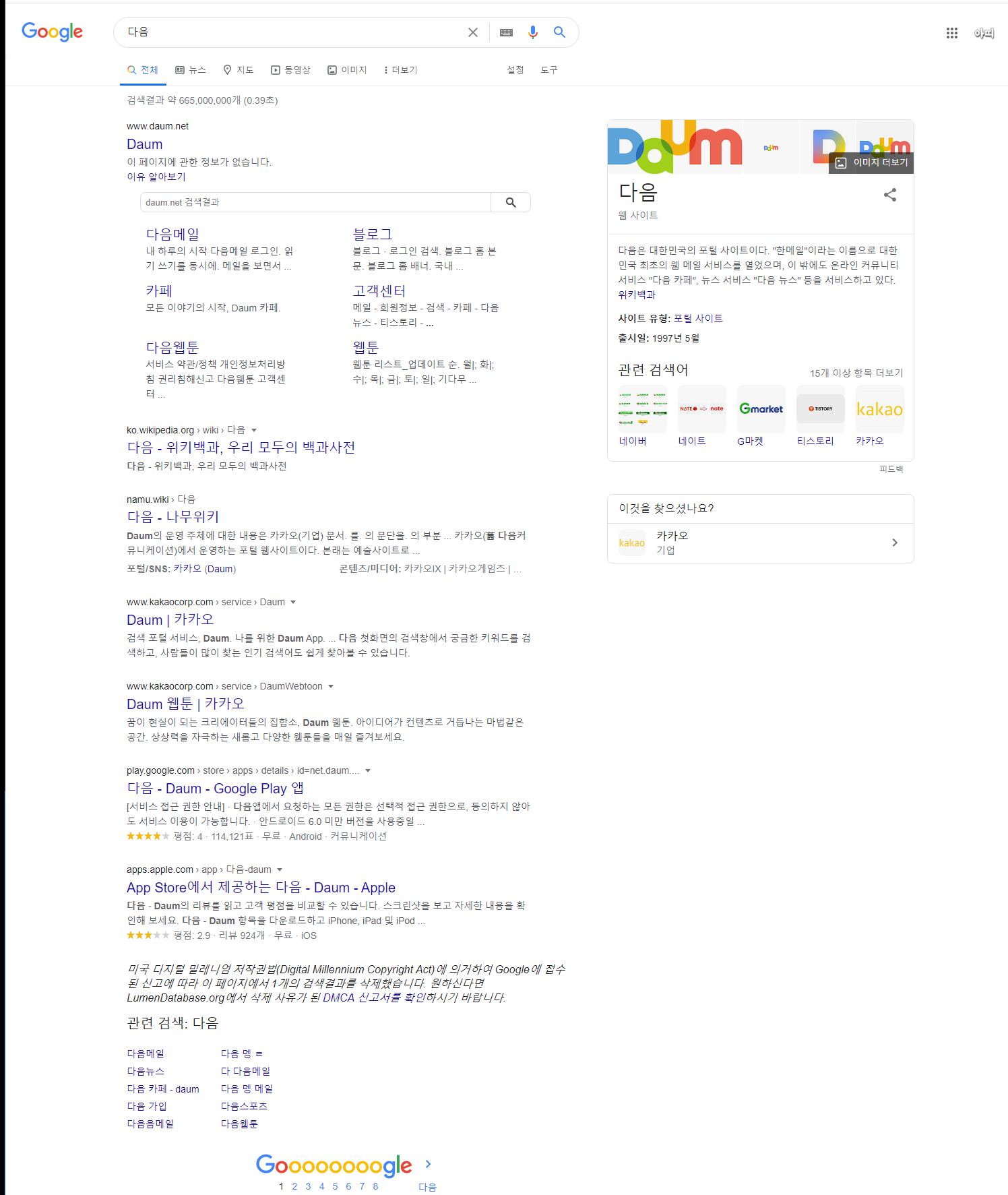
Task: Open 설정 search settings
Action: [515, 70]
